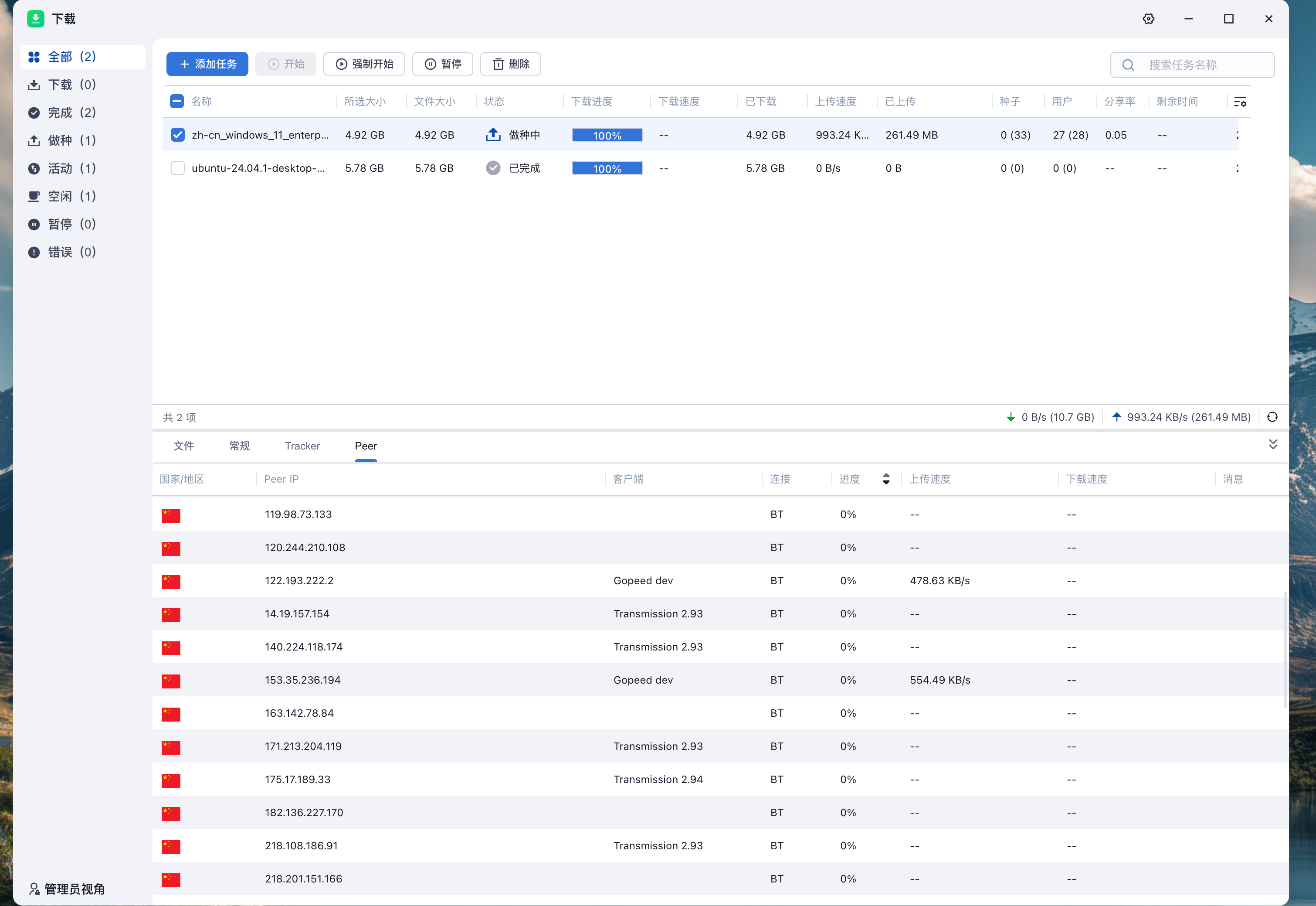Click the 共 2 项 item count text
The image size is (1316, 906).
180,417
